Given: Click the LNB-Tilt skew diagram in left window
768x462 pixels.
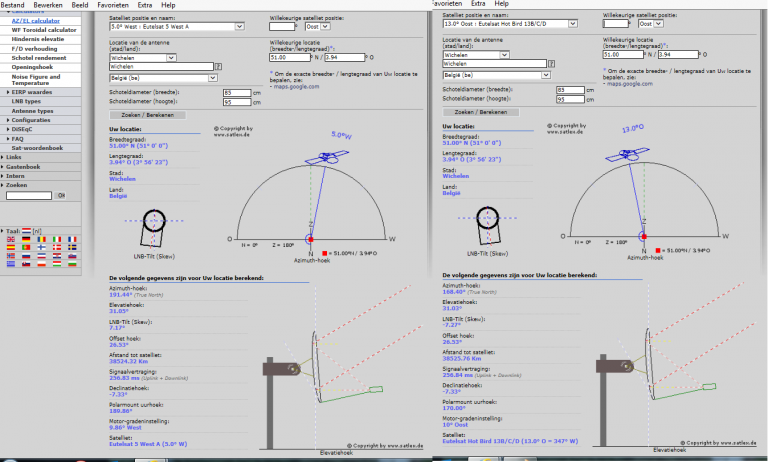Looking at the screenshot, I should click(152, 228).
